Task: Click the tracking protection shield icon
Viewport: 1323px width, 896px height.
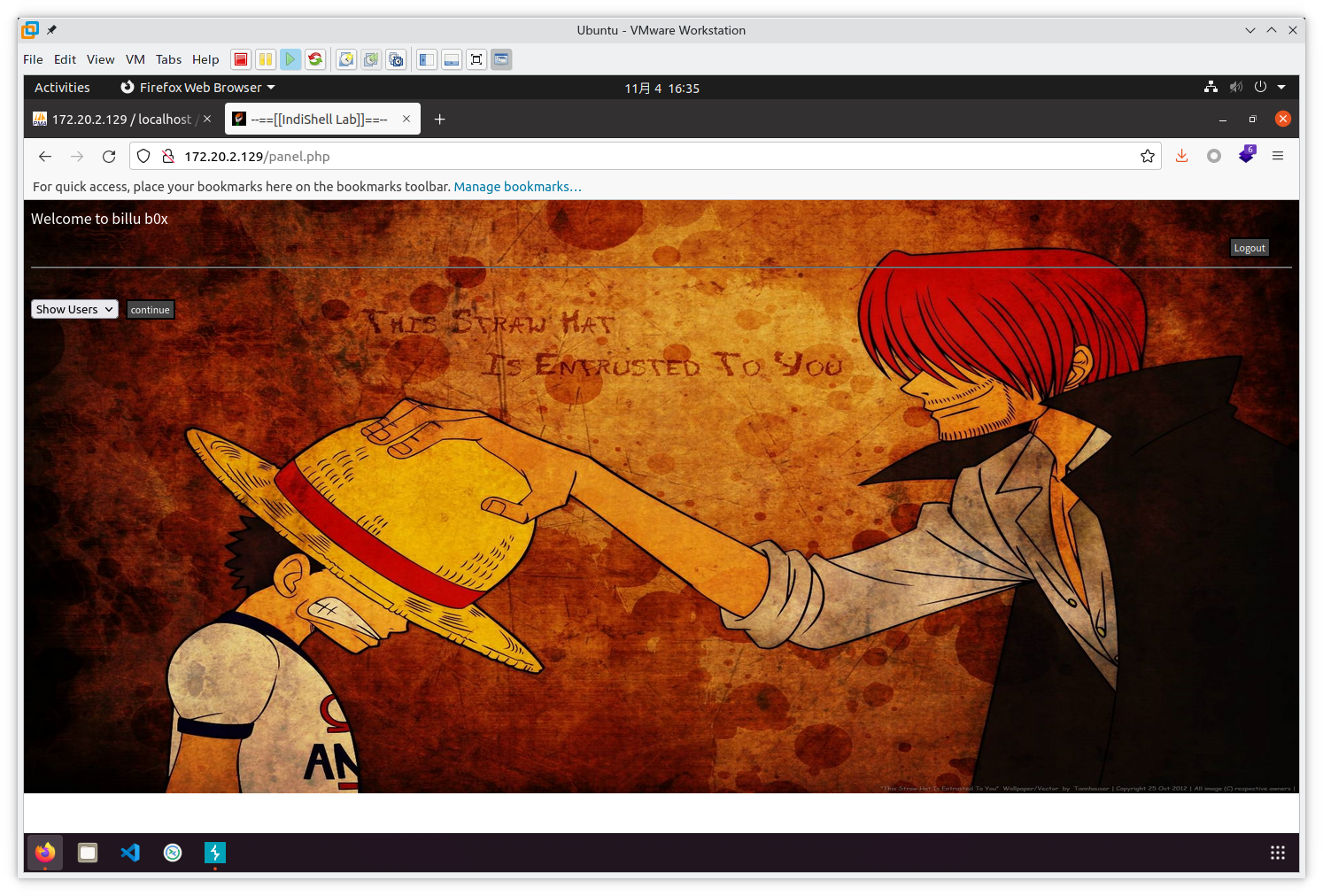Action: coord(143,157)
